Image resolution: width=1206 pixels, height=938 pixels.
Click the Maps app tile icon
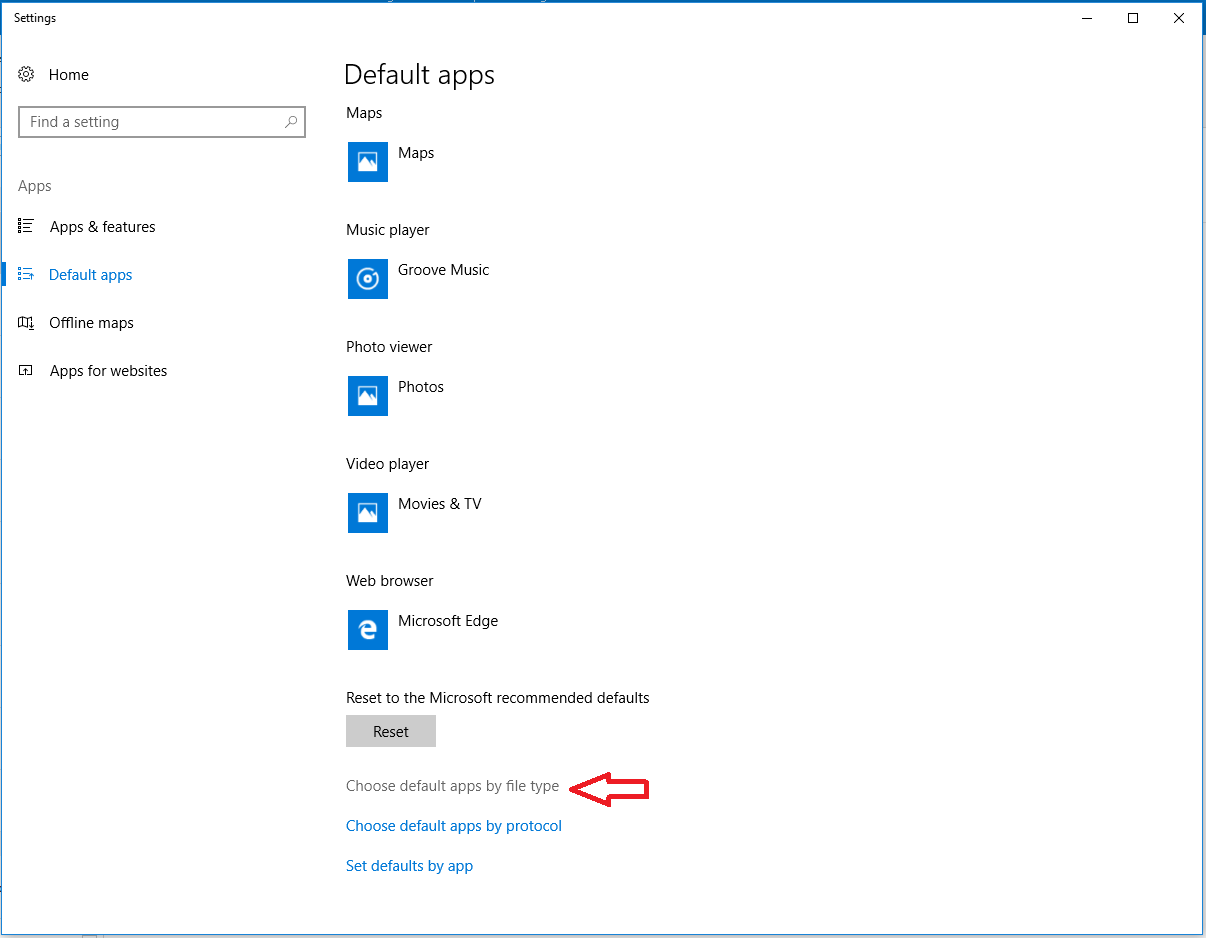coord(367,162)
